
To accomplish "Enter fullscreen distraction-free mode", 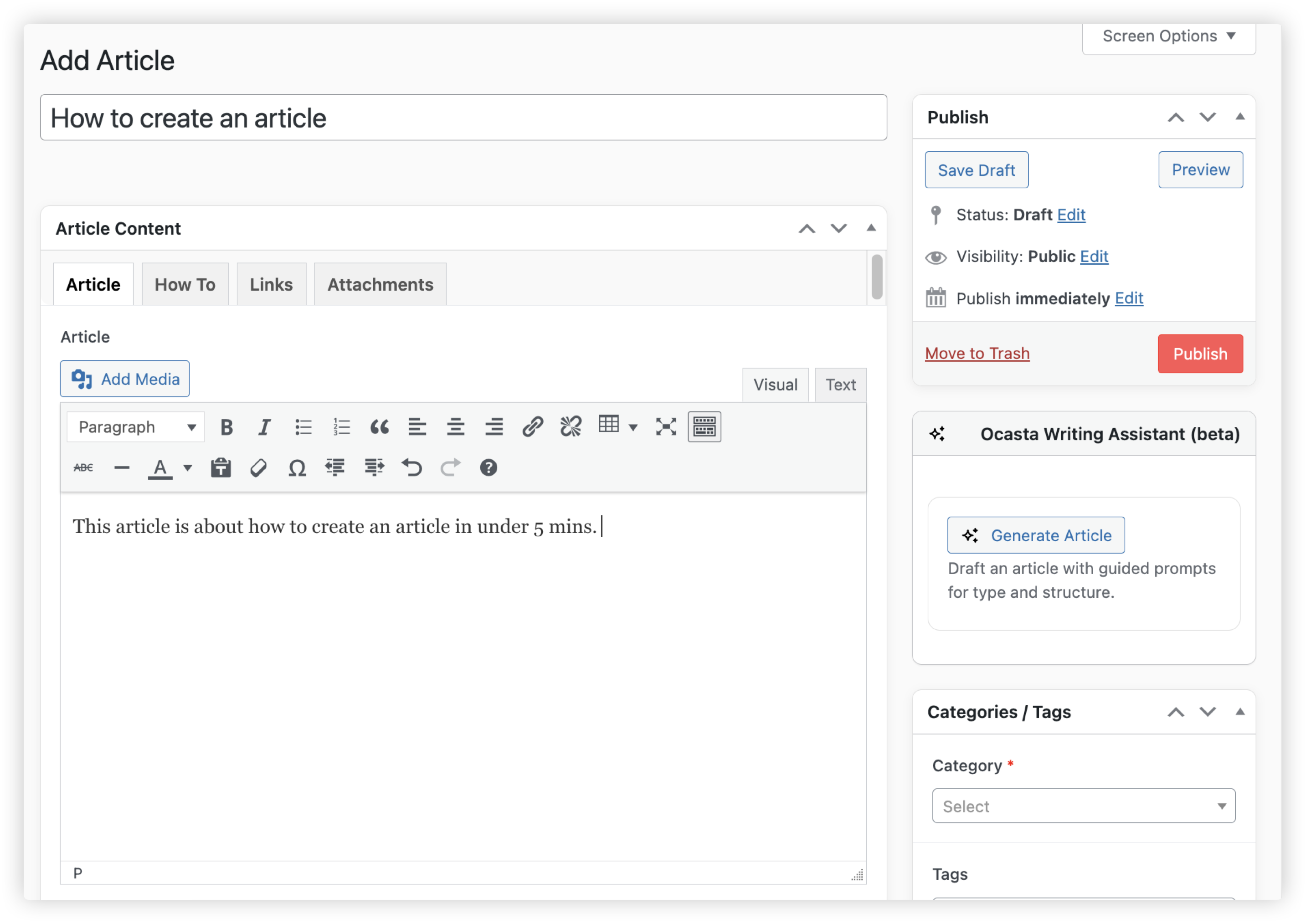I will point(666,427).
